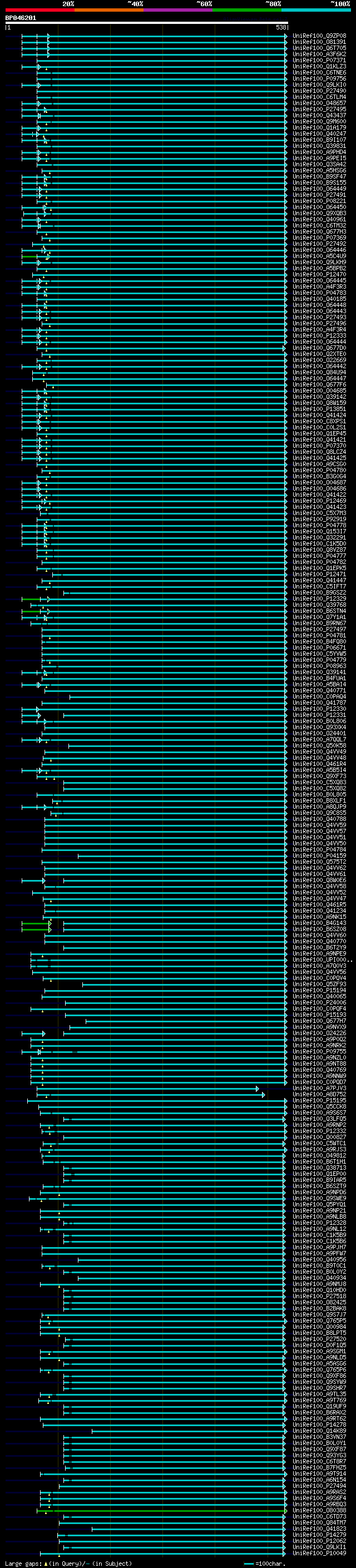The image size is (356, 1568).
Task: Open hit UniRef100_Q9ZP08
Action: [x=319, y=37]
